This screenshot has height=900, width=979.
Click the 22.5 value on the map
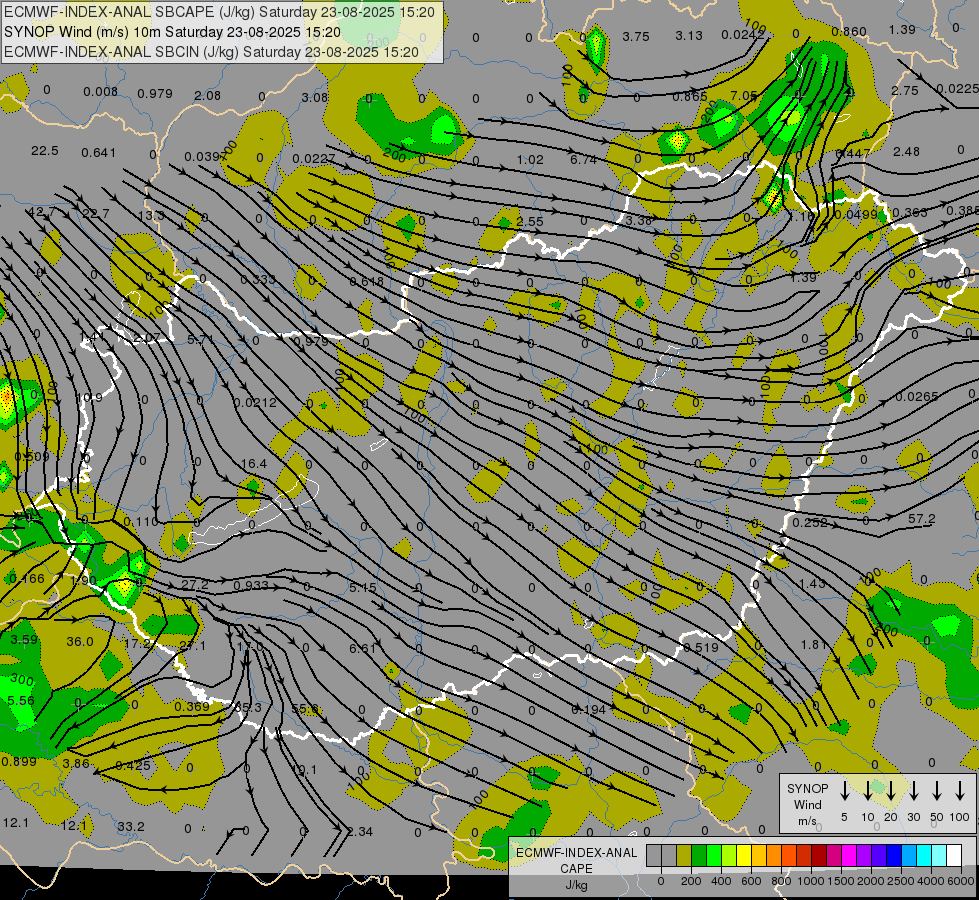tap(45, 151)
